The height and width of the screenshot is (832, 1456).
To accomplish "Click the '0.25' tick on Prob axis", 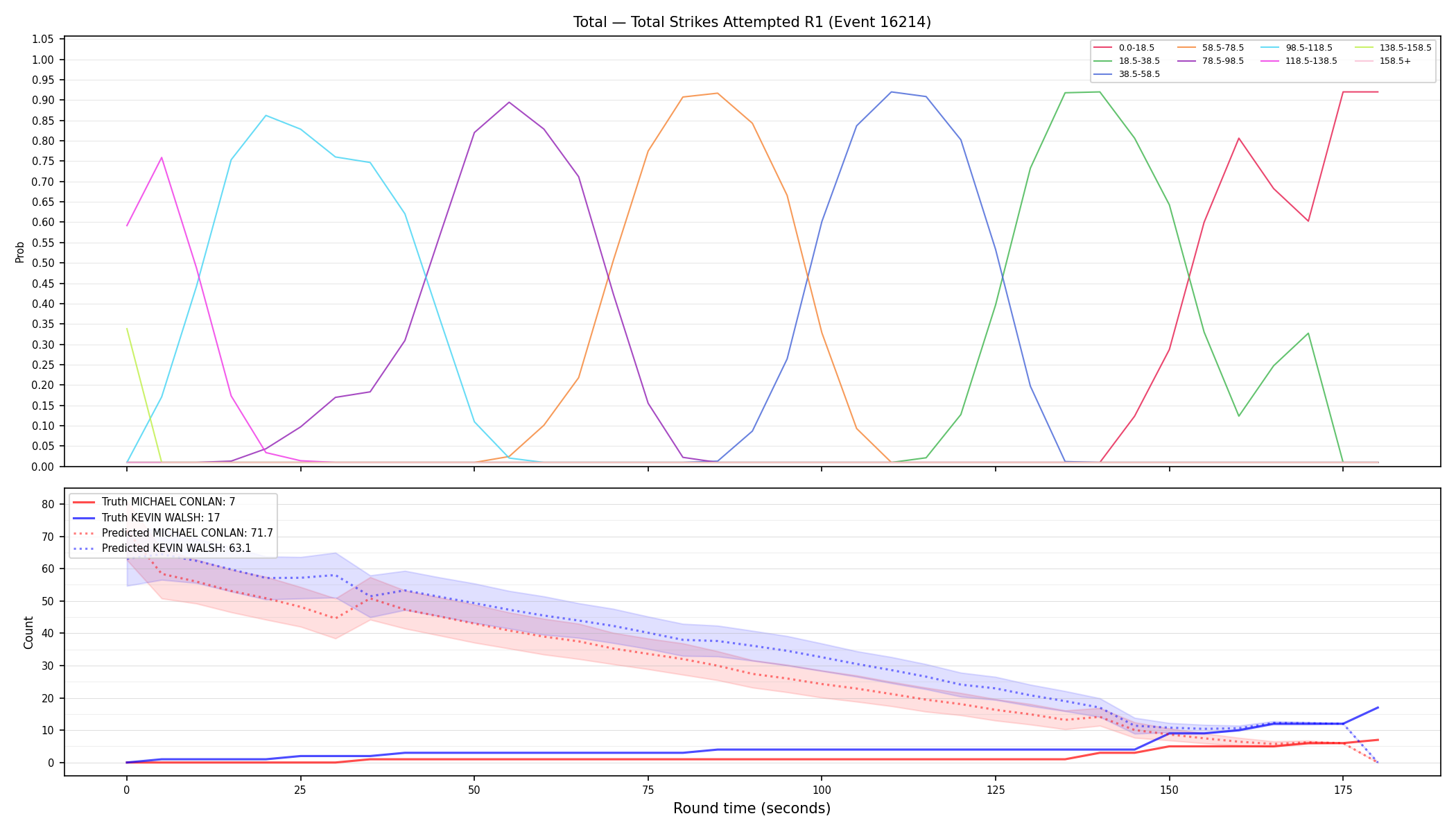I will [x=43, y=365].
